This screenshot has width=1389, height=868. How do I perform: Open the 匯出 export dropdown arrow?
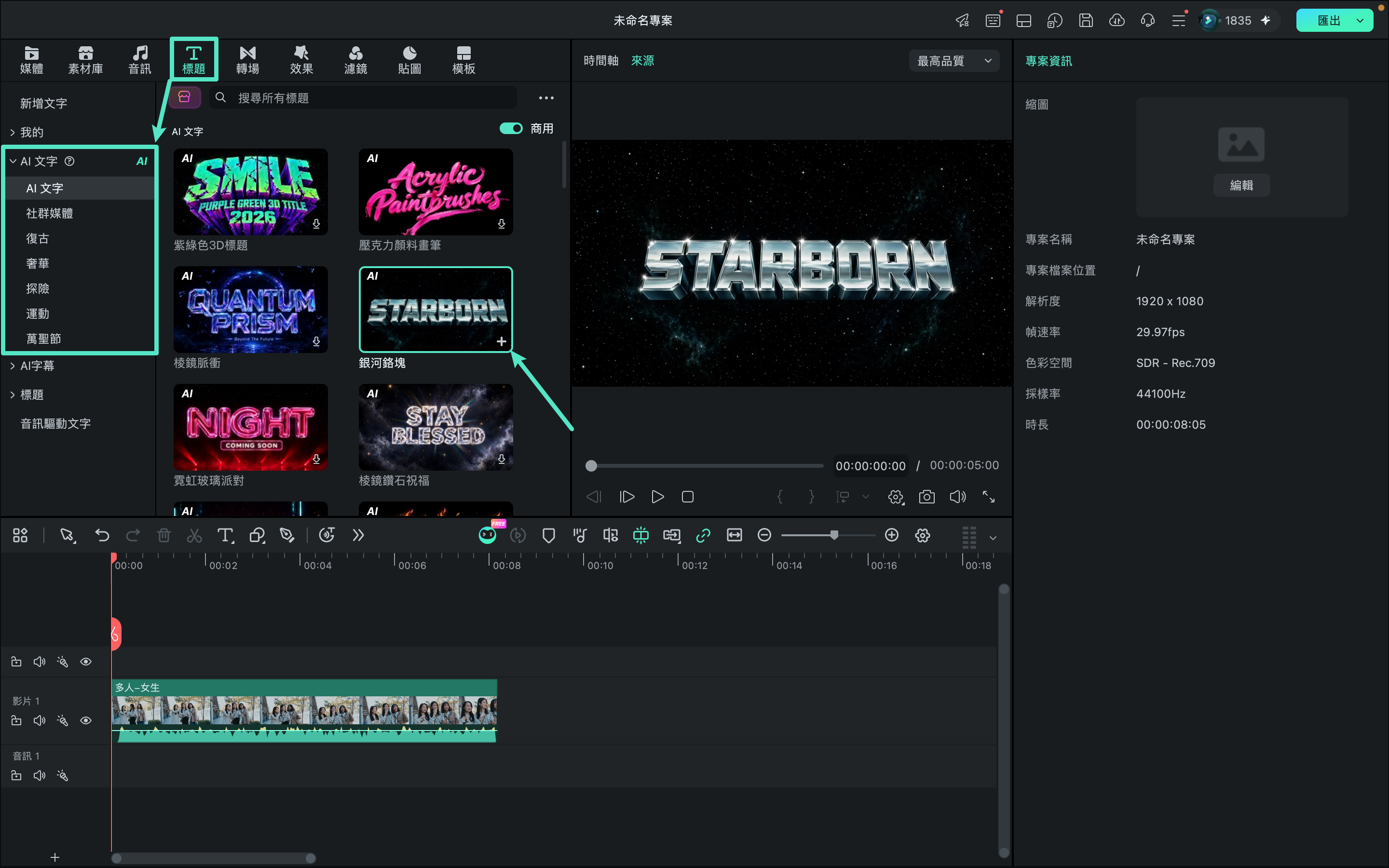tap(1360, 21)
